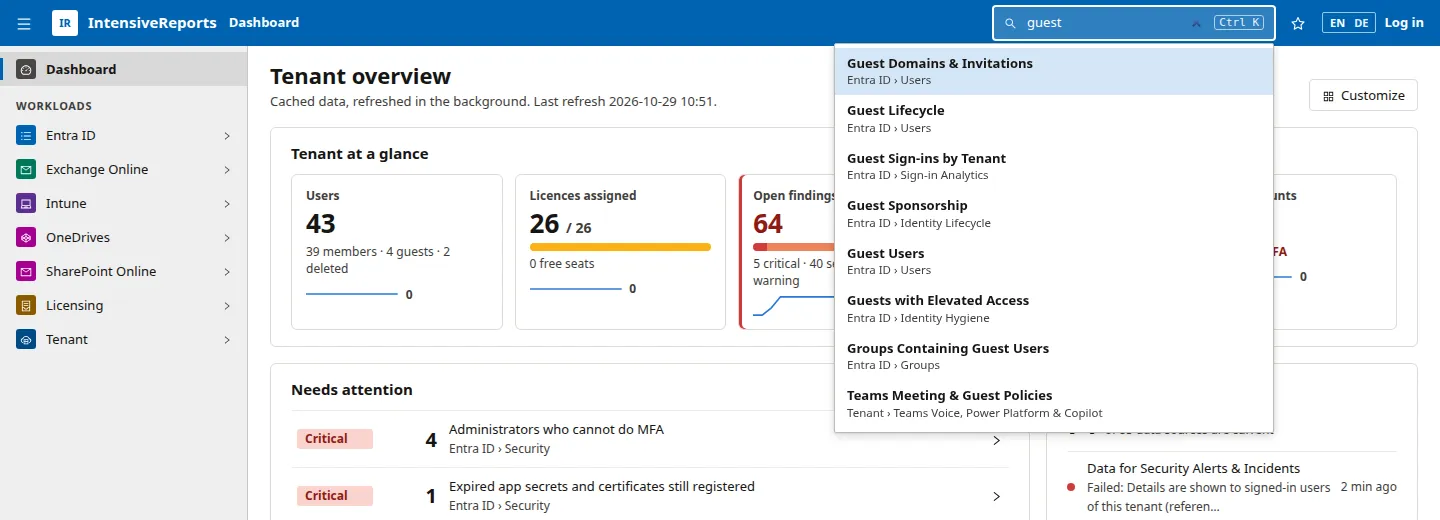Click the favorites star icon

pos(1298,23)
